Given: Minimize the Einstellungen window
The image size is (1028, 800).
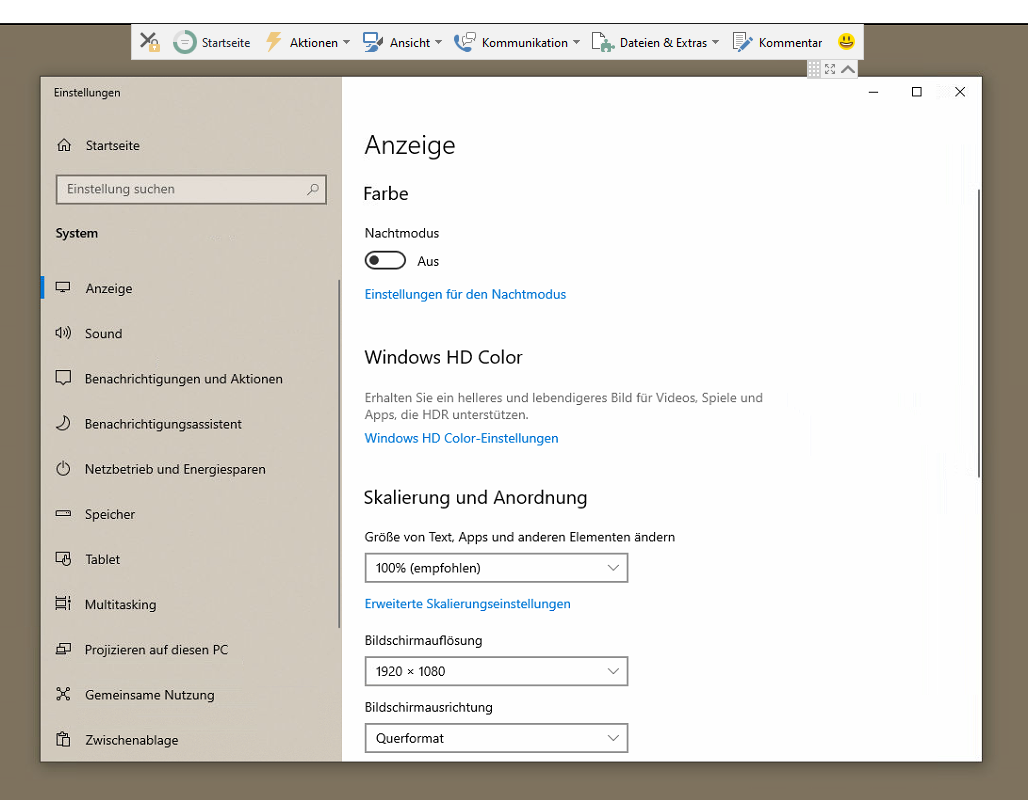Looking at the screenshot, I should (x=873, y=92).
